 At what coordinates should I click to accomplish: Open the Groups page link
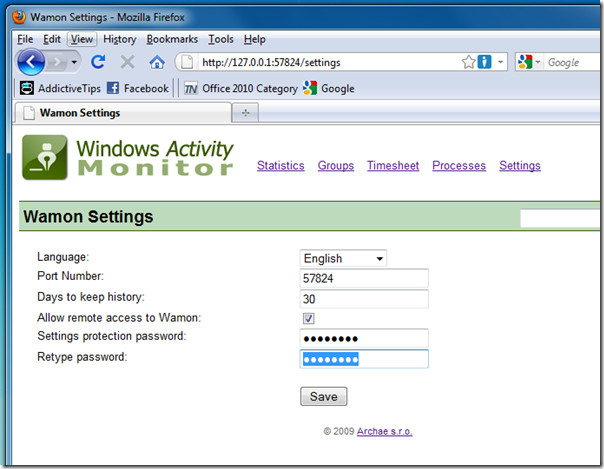click(x=336, y=166)
